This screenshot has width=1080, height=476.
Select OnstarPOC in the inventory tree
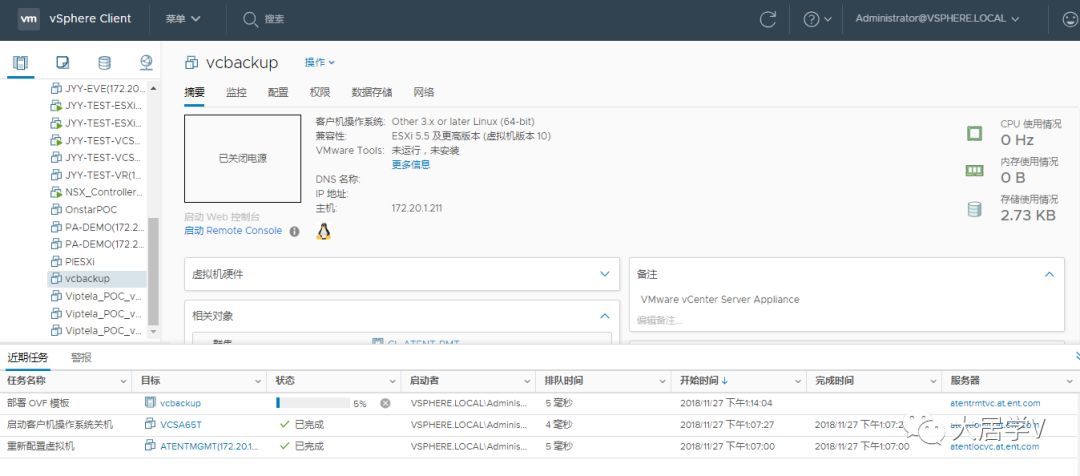click(91, 209)
